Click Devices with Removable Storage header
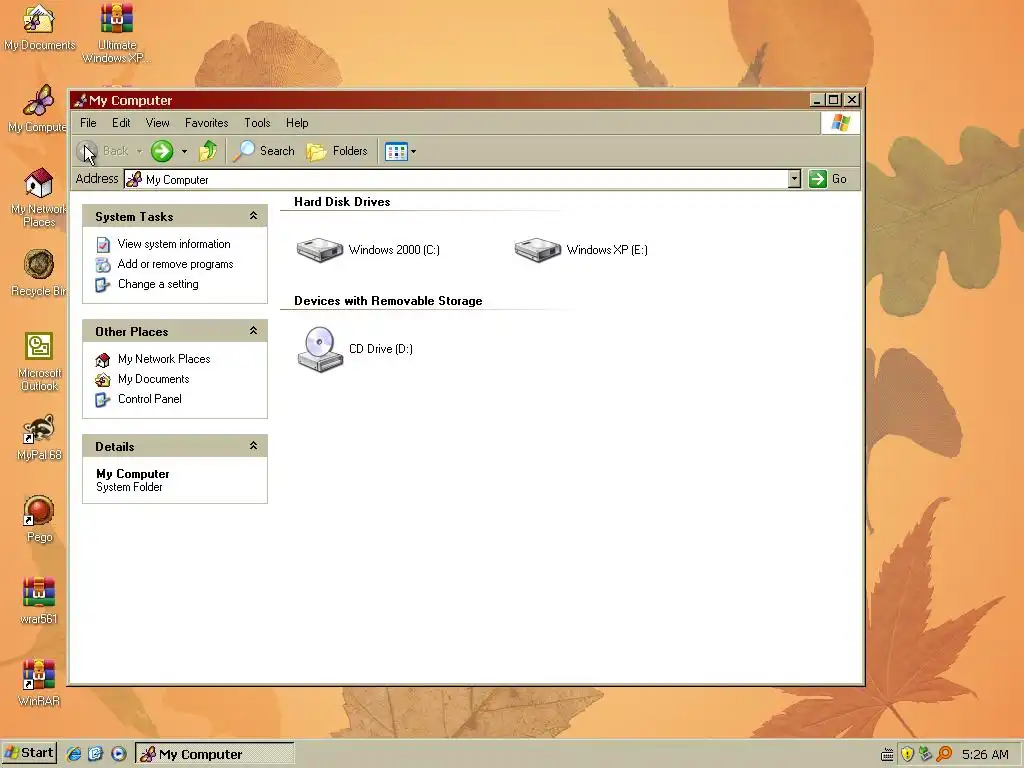Image resolution: width=1024 pixels, height=768 pixels. (388, 301)
